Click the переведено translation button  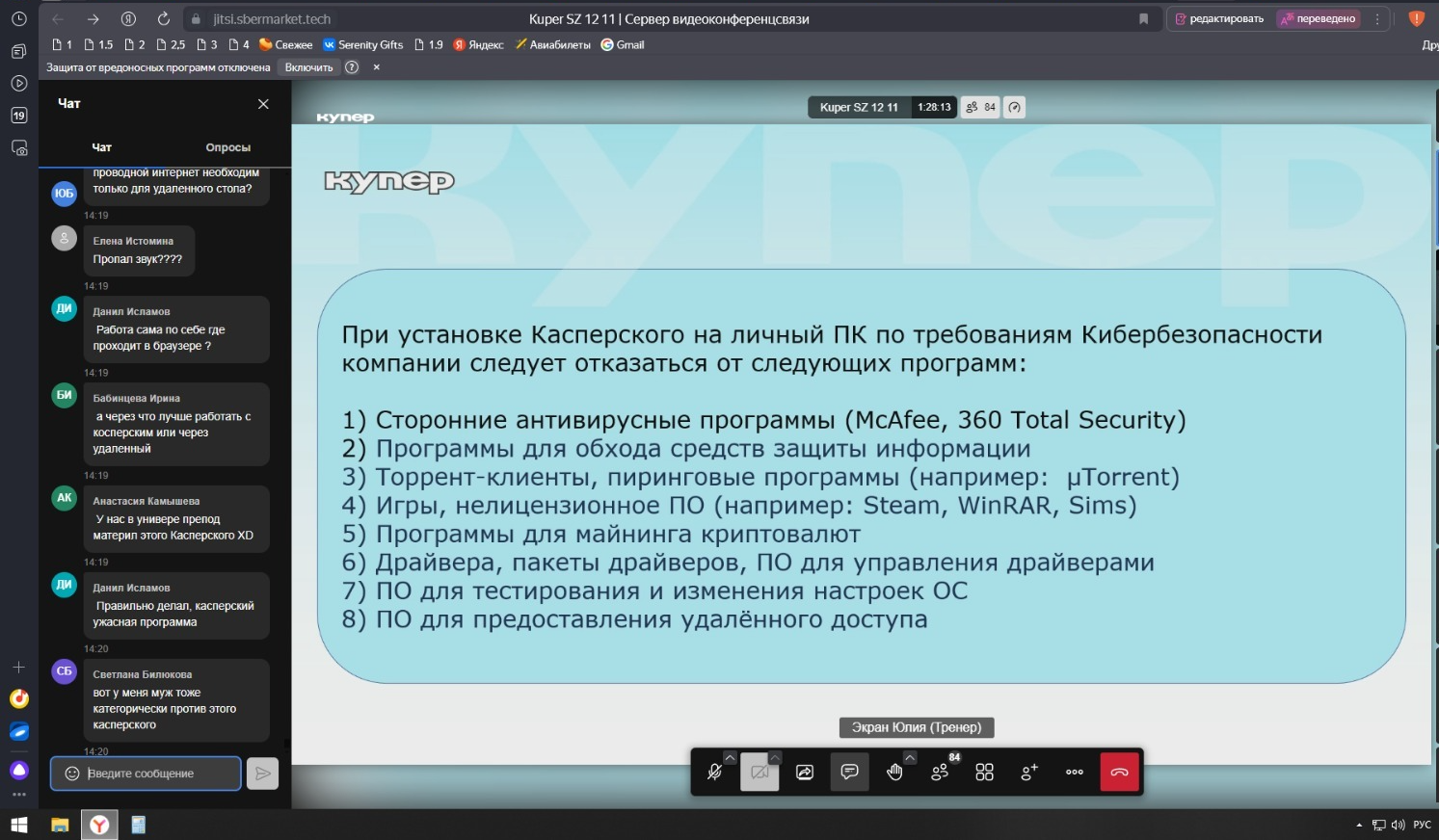click(x=1319, y=19)
